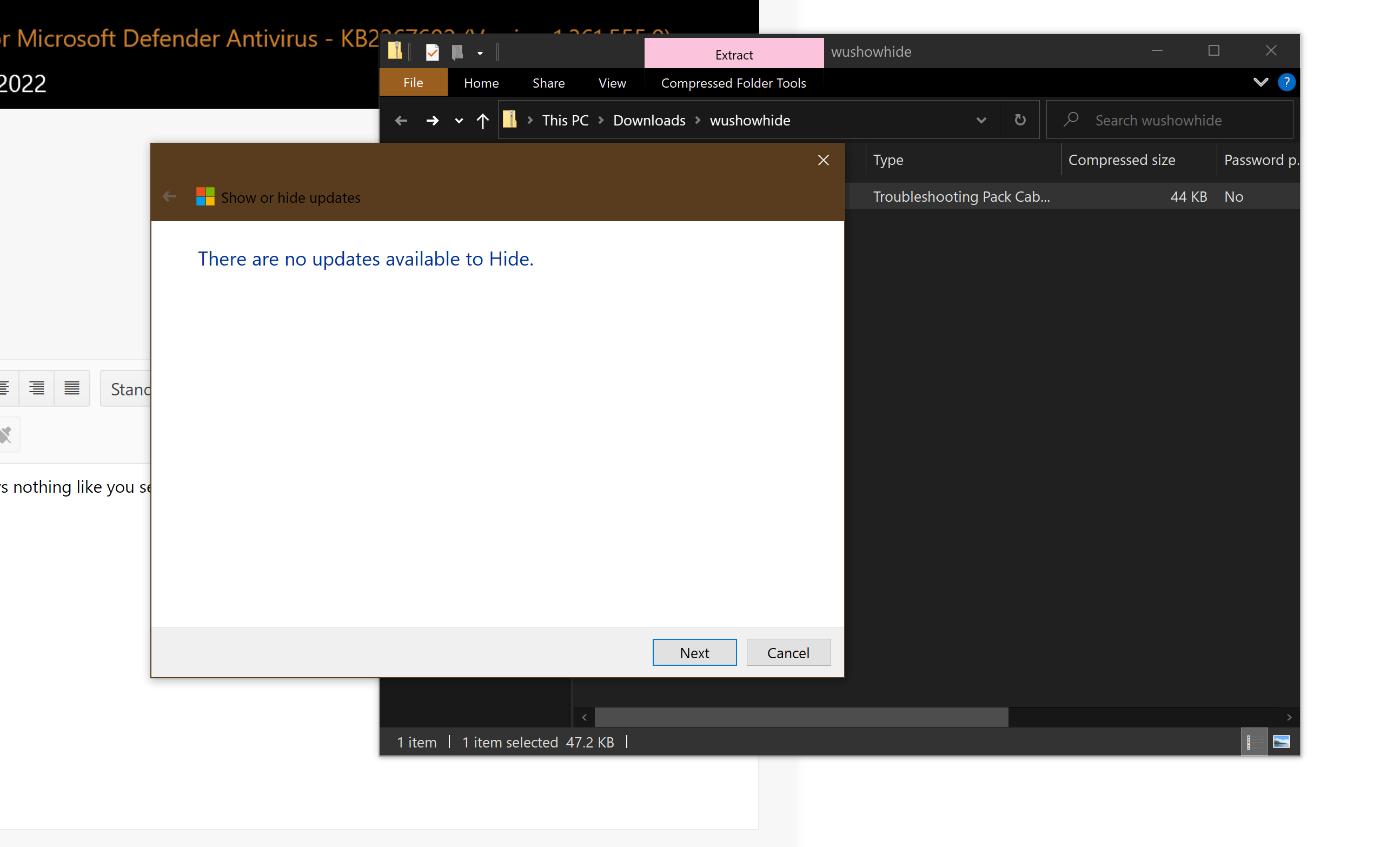1400x847 pixels.
Task: Switch to large thumbnails view icon
Action: pos(1281,742)
